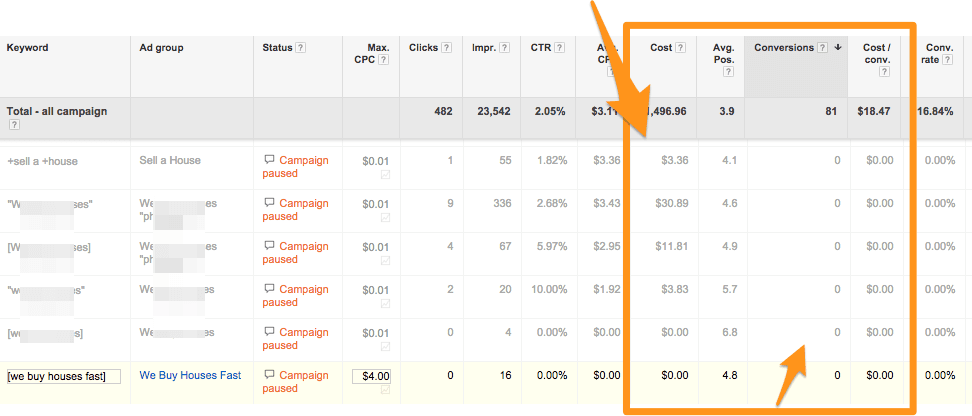
Task: Click the help icon next to Clicks header
Action: (446, 48)
